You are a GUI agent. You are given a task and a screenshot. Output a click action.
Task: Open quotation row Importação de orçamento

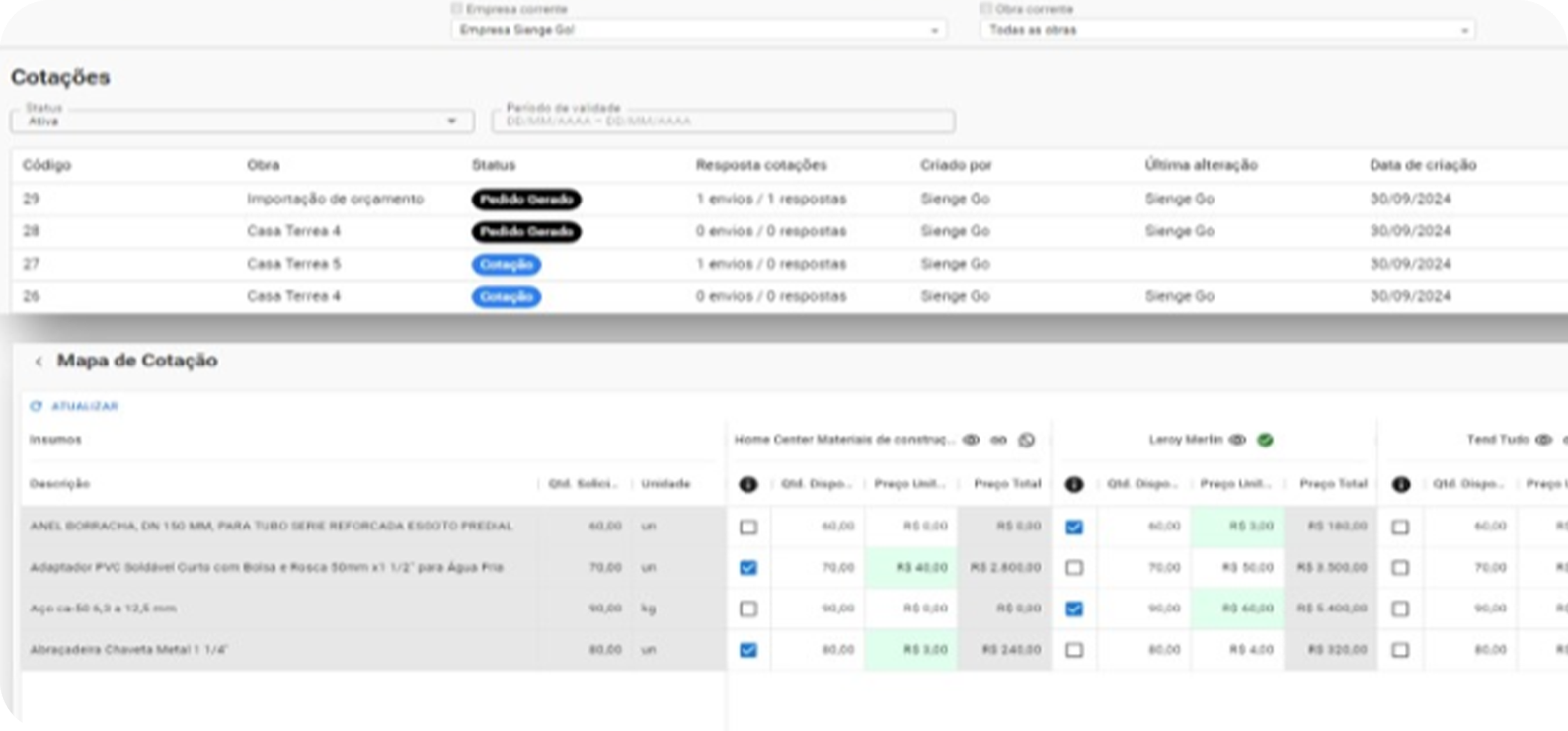point(790,200)
